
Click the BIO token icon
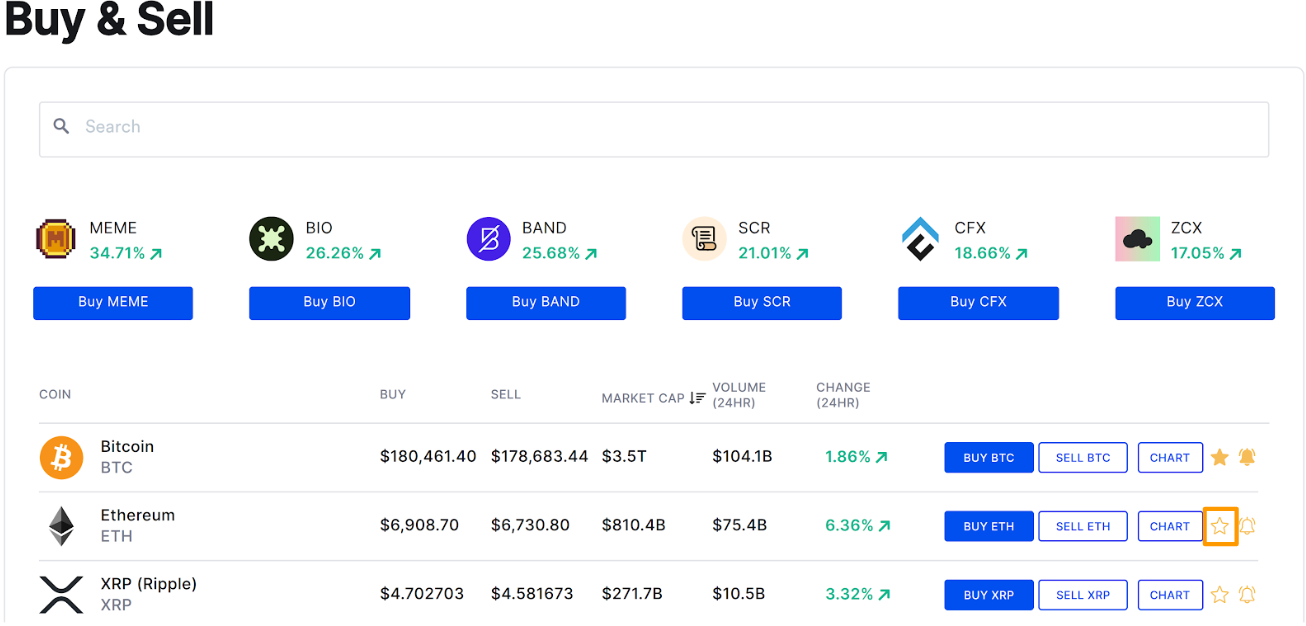tap(271, 238)
